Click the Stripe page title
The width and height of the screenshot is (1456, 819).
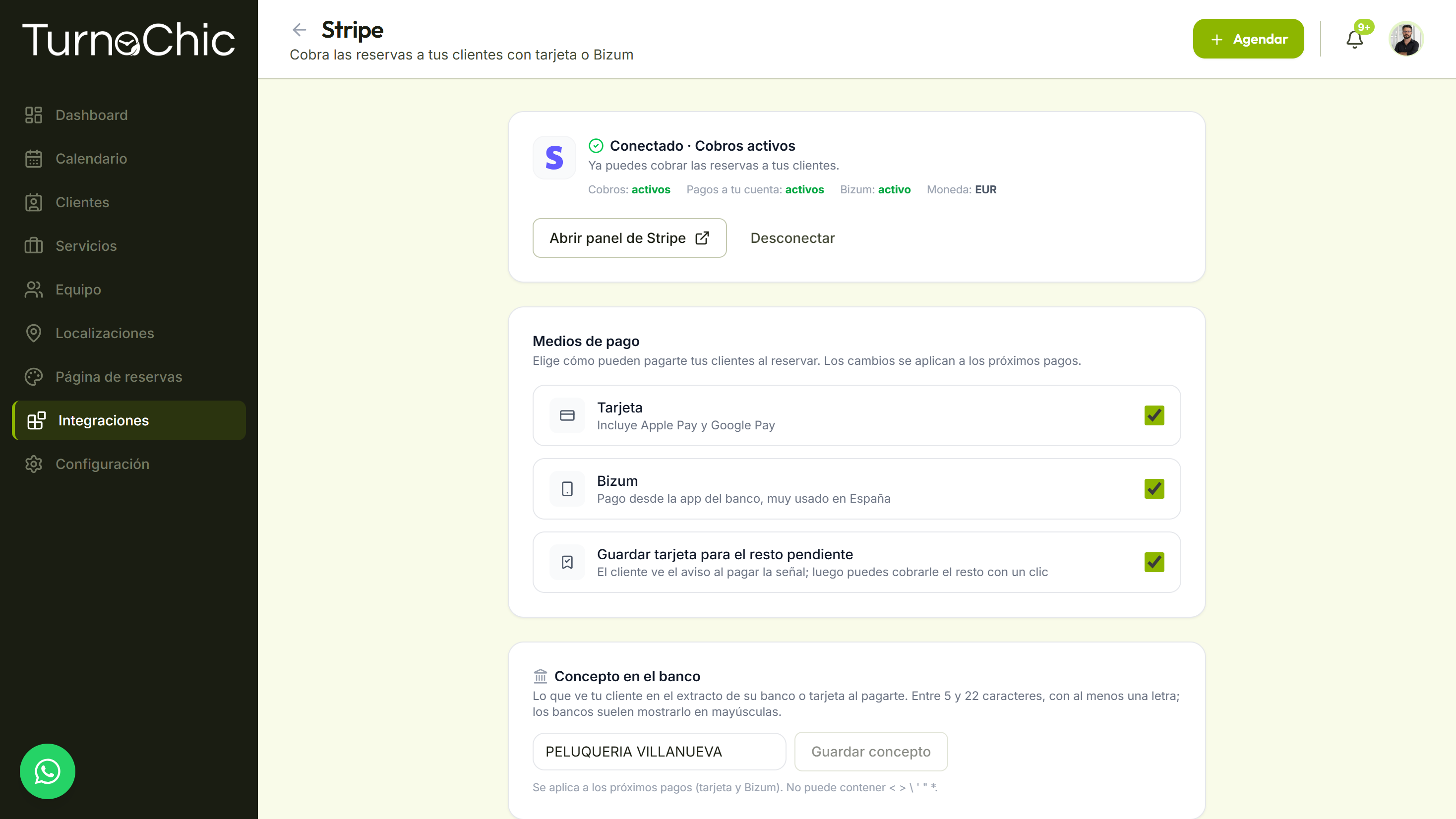(x=352, y=30)
